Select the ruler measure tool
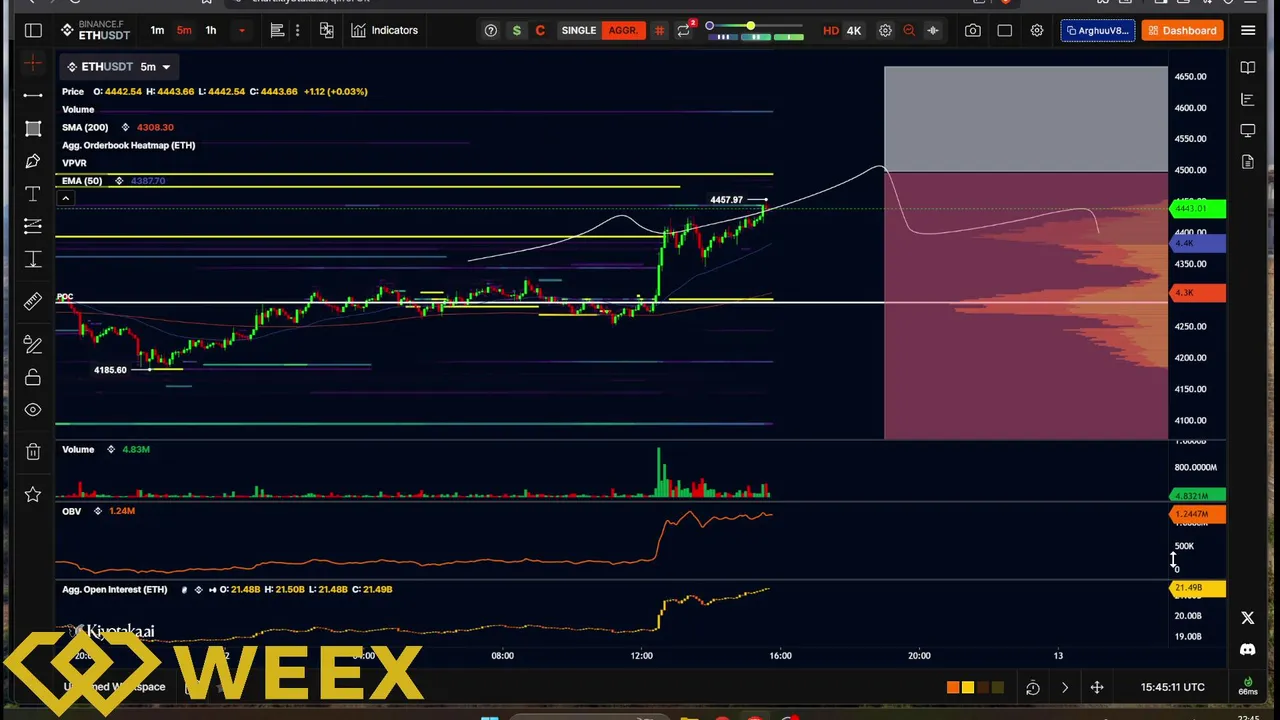This screenshot has height=720, width=1280. pyautogui.click(x=33, y=300)
